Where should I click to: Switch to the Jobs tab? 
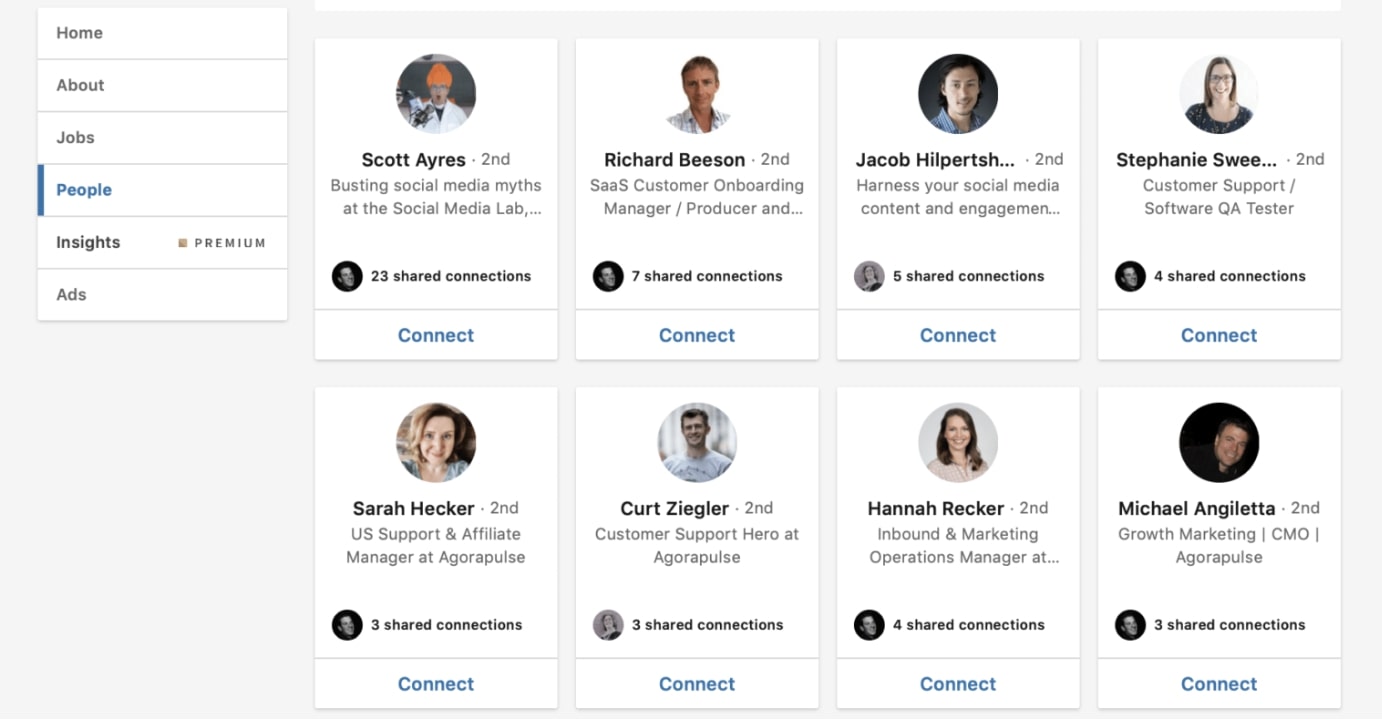click(x=162, y=138)
